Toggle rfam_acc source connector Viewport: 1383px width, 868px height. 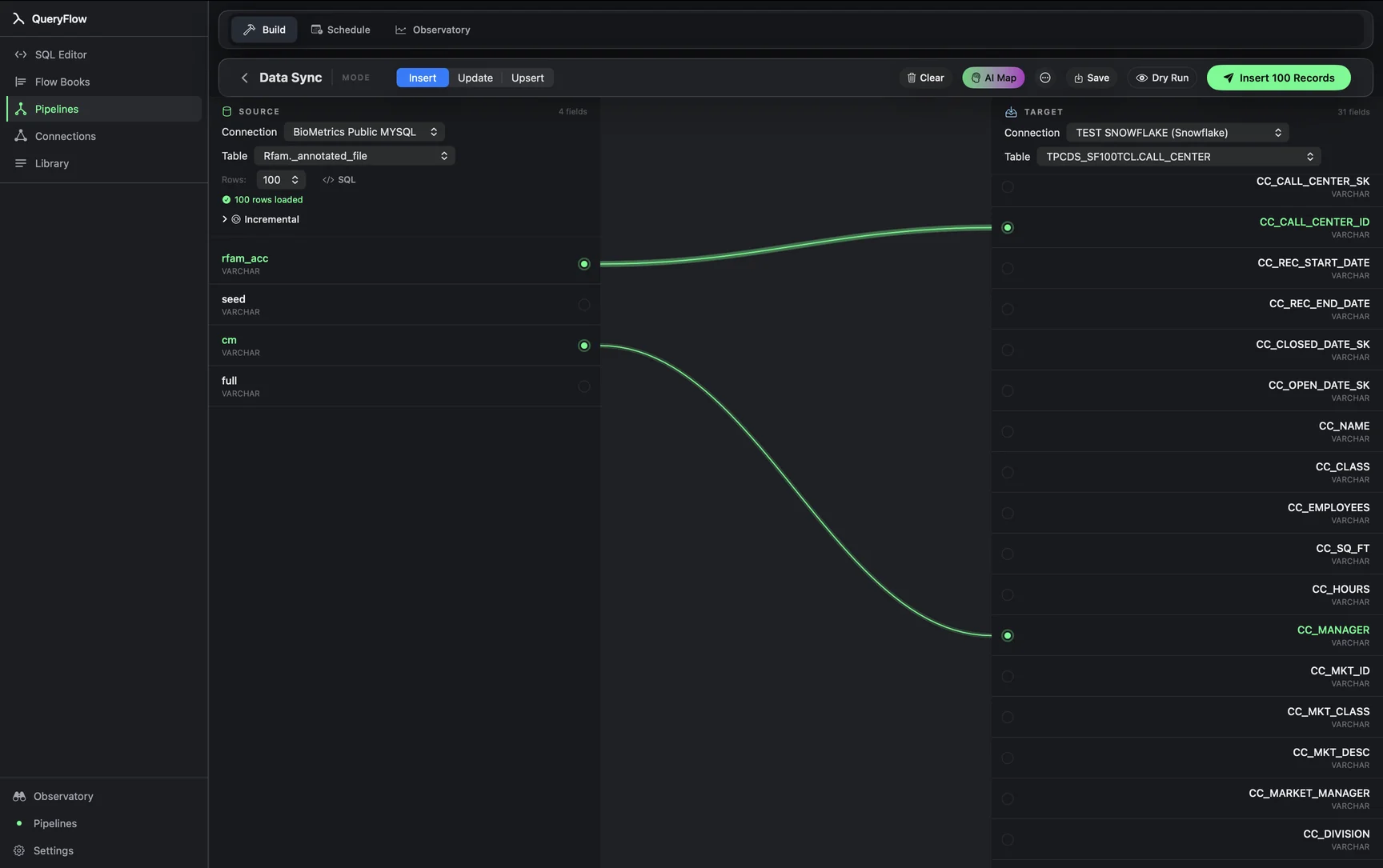[584, 264]
